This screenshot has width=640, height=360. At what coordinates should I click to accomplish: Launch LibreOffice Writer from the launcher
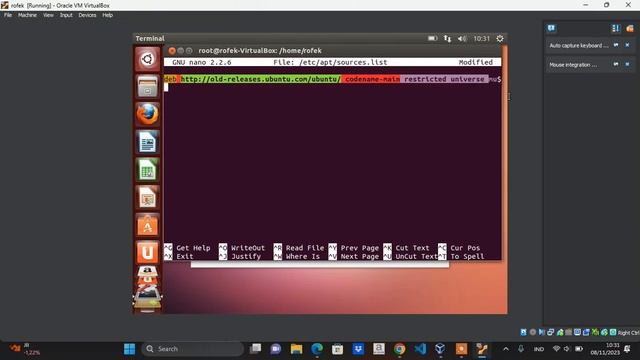147,142
